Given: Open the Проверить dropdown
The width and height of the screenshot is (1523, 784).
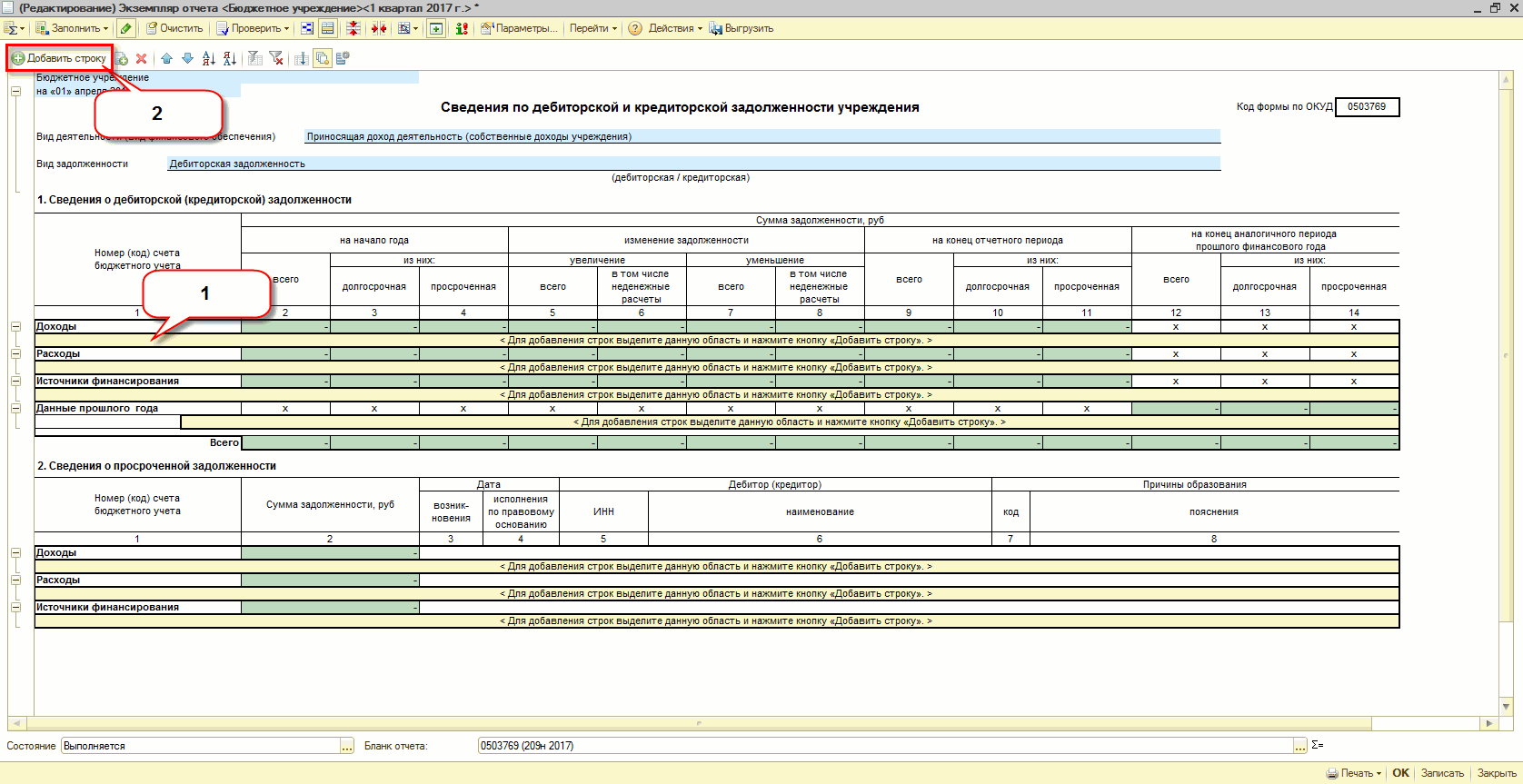Looking at the screenshot, I should click(x=253, y=28).
